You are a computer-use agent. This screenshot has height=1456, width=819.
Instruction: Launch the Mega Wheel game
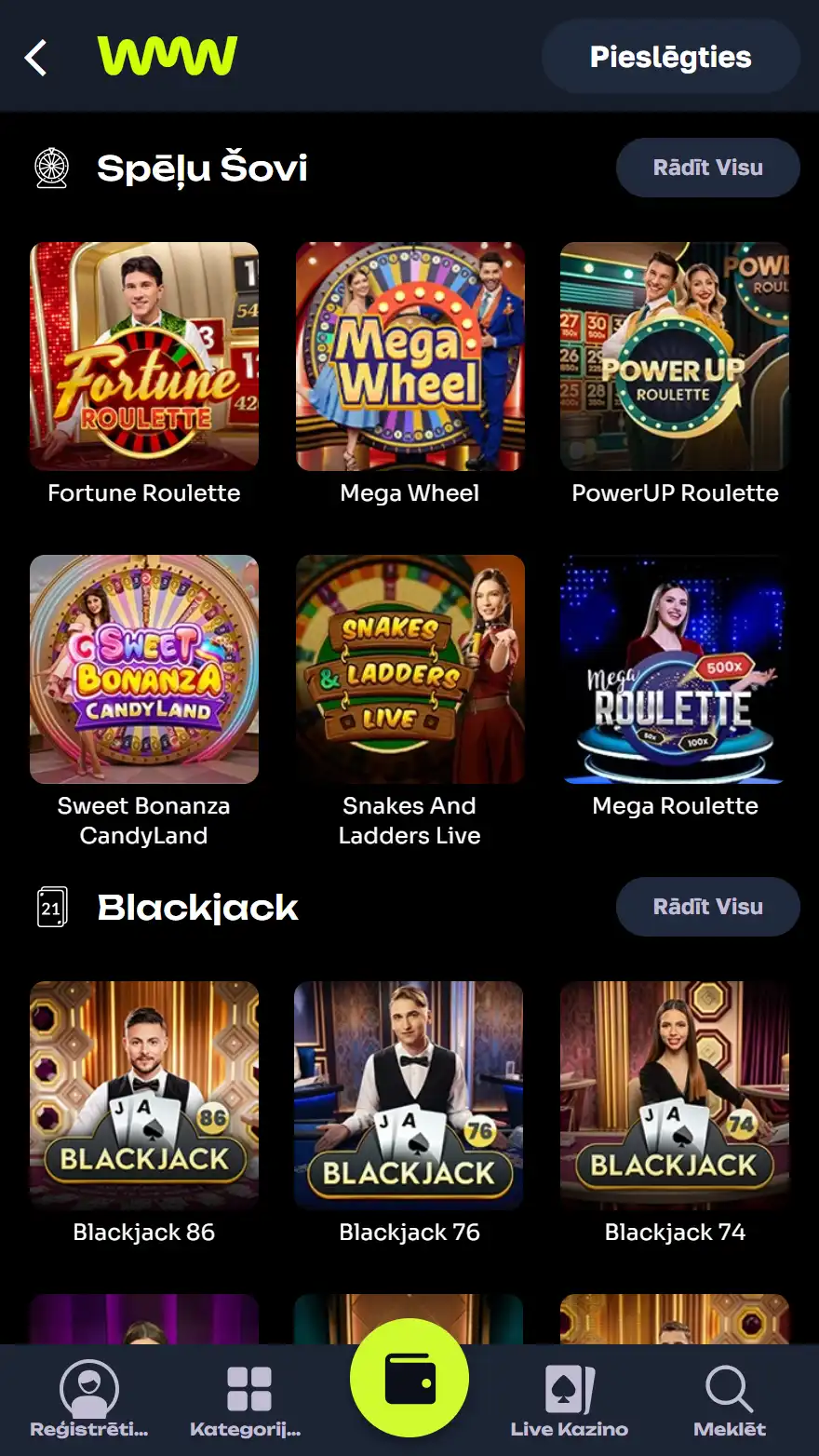coord(409,357)
